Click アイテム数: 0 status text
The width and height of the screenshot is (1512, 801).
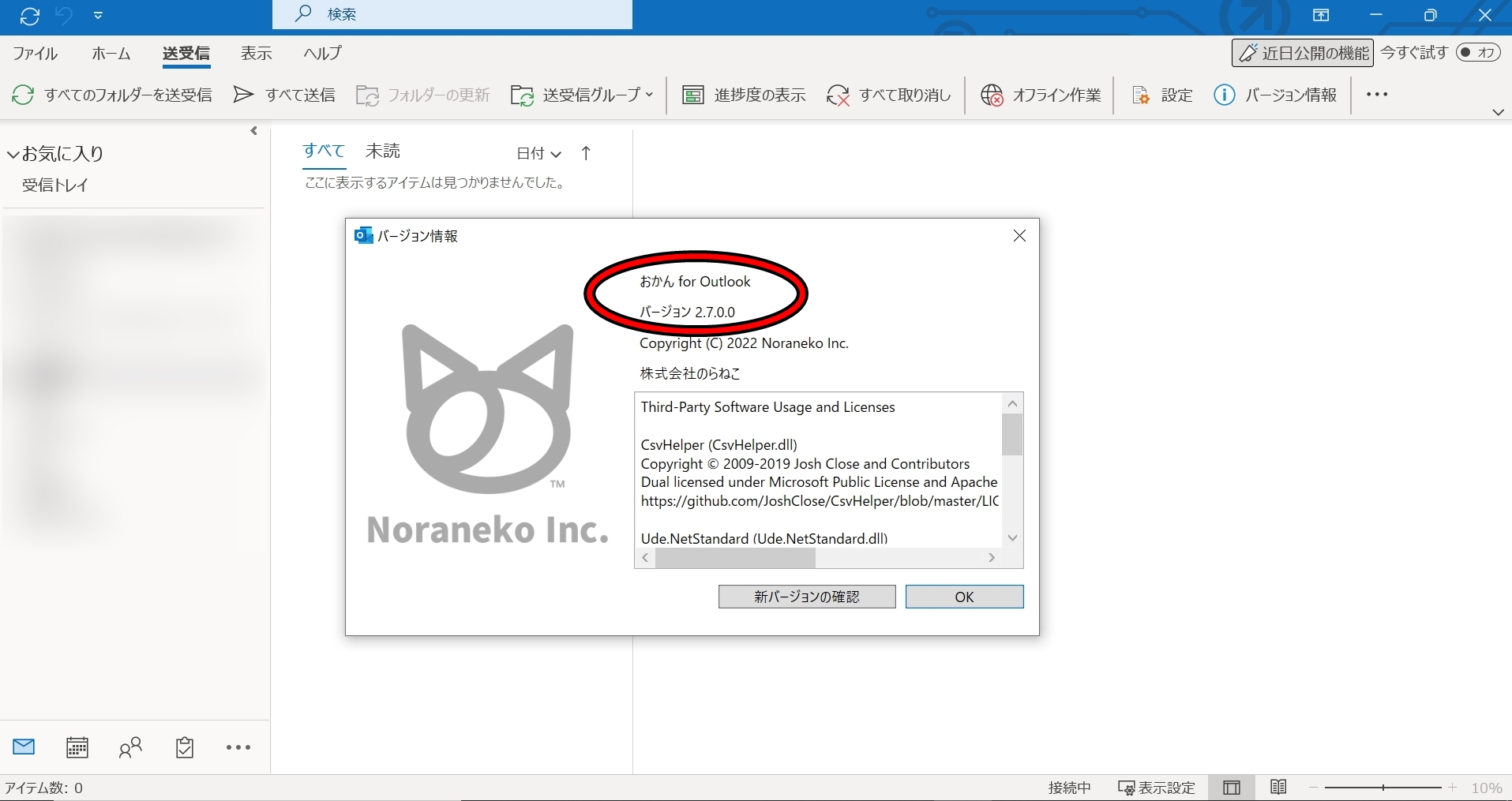(x=44, y=788)
